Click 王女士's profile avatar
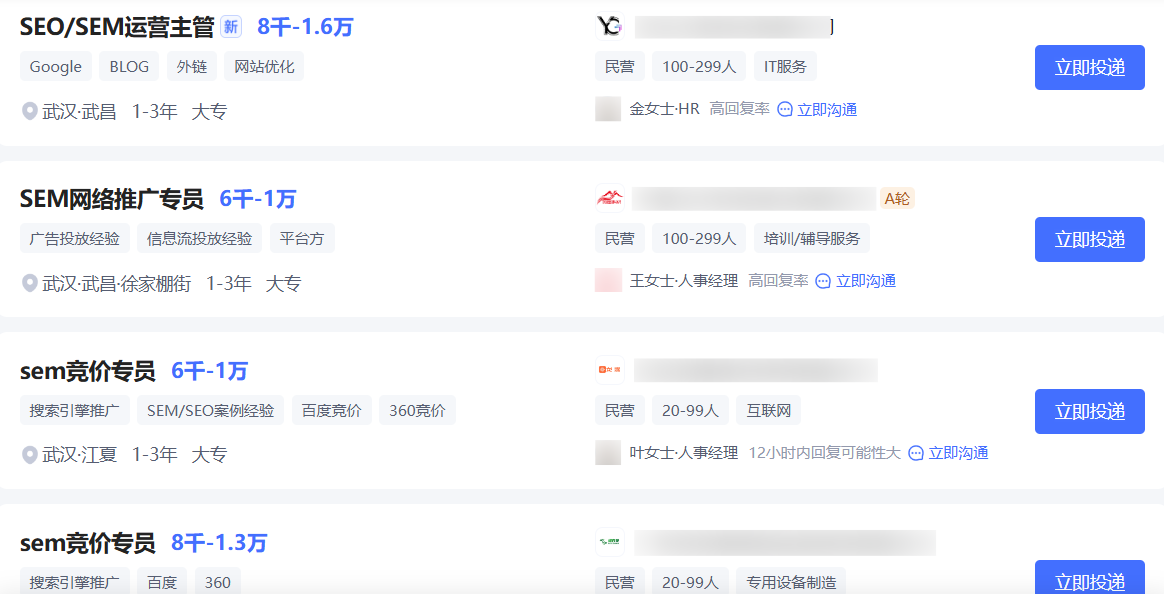 (x=608, y=280)
